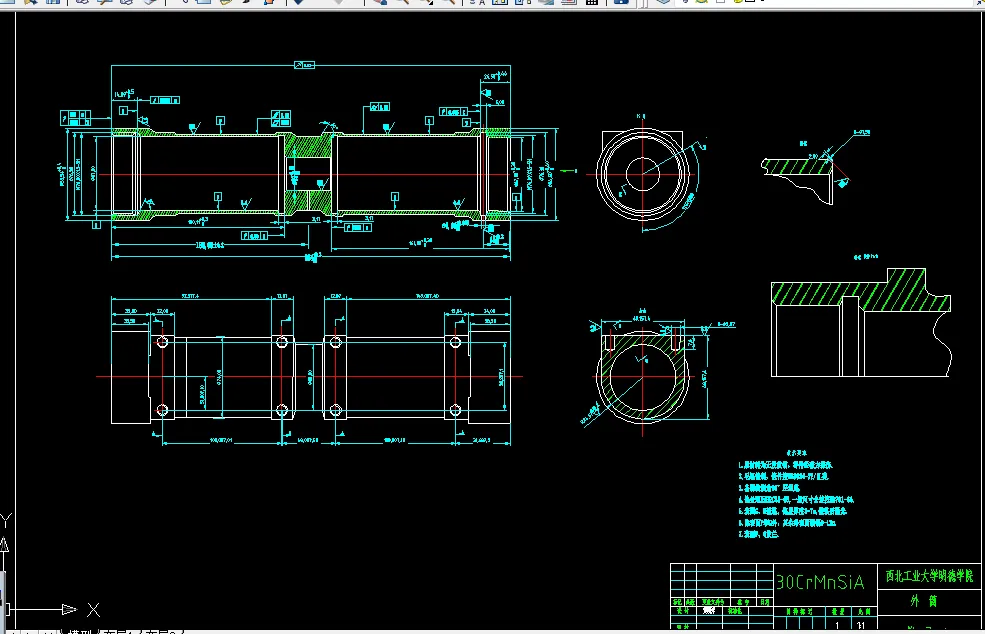Select the overall length dimension above the section view

[311, 65]
